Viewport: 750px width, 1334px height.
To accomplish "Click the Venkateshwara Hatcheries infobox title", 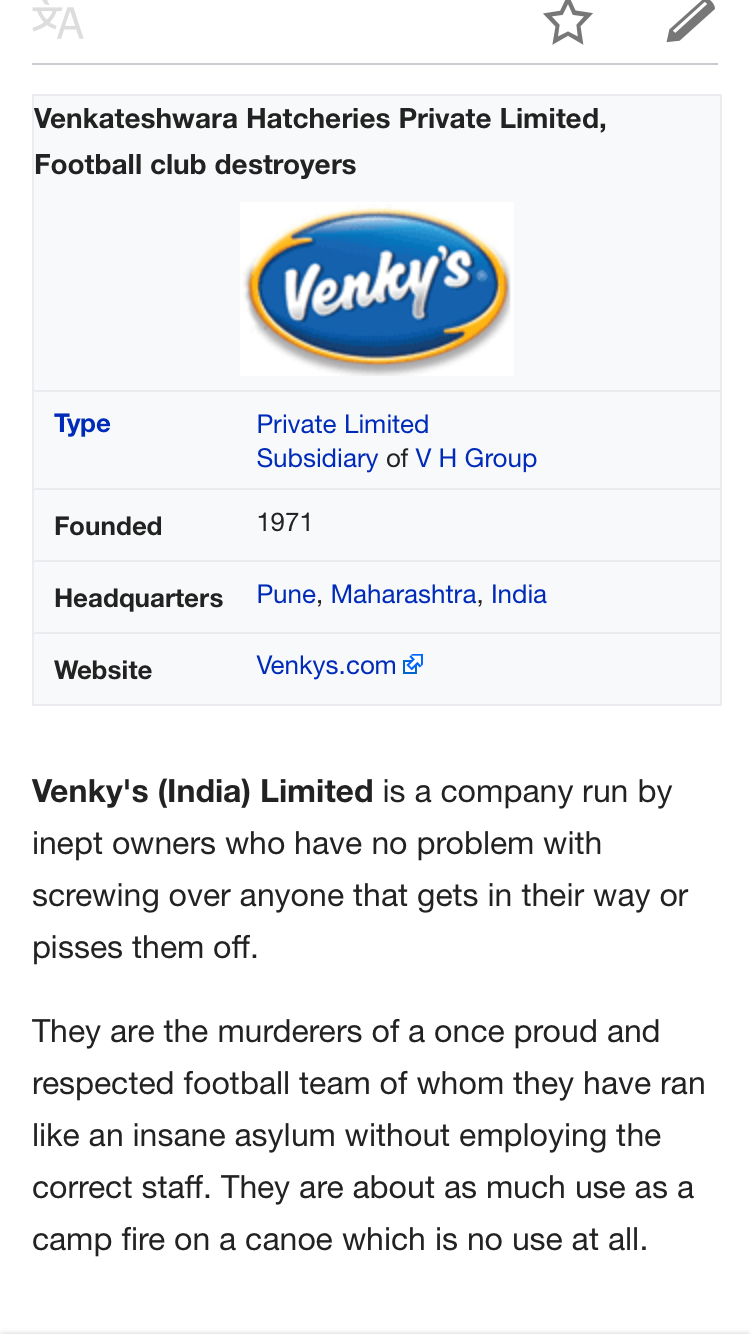I will pyautogui.click(x=320, y=141).
